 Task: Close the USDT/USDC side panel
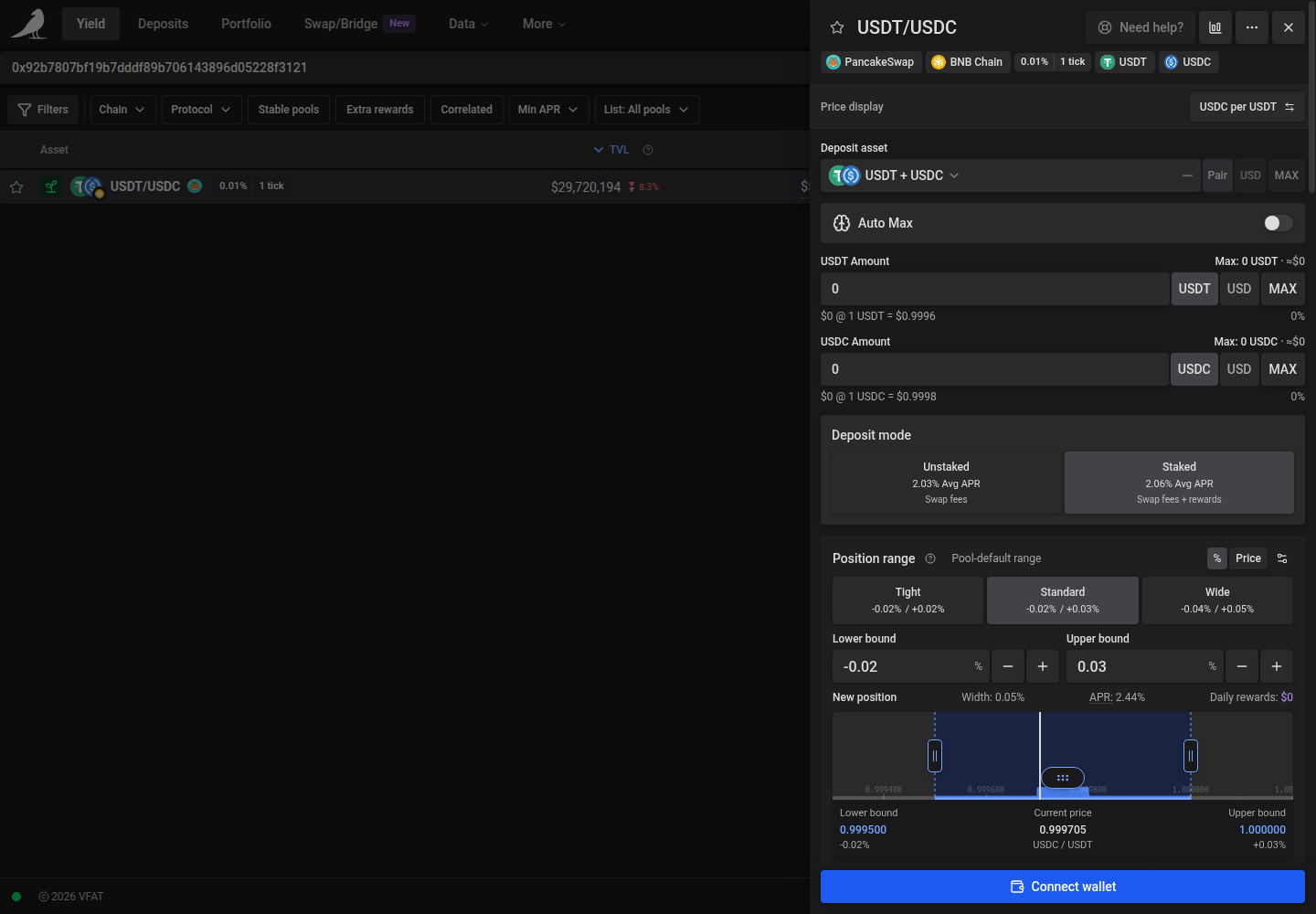(x=1289, y=27)
